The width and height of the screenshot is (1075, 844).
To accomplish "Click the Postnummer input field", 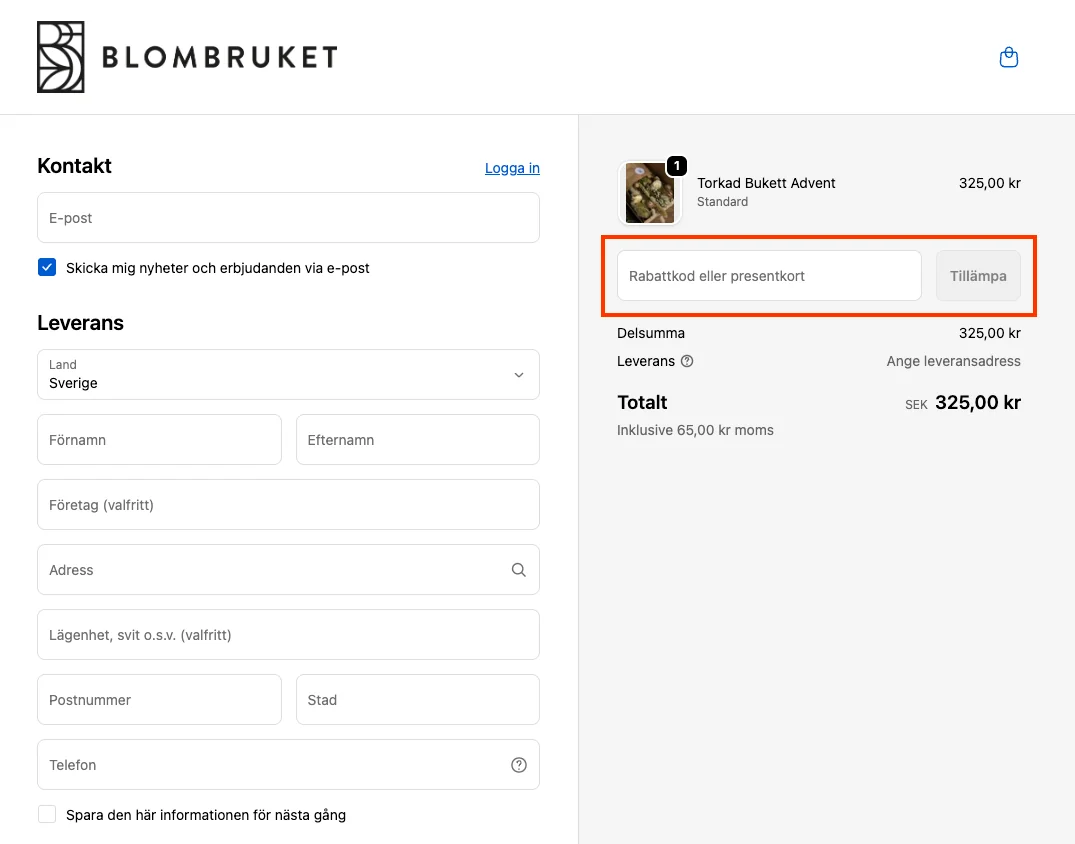I will point(159,700).
